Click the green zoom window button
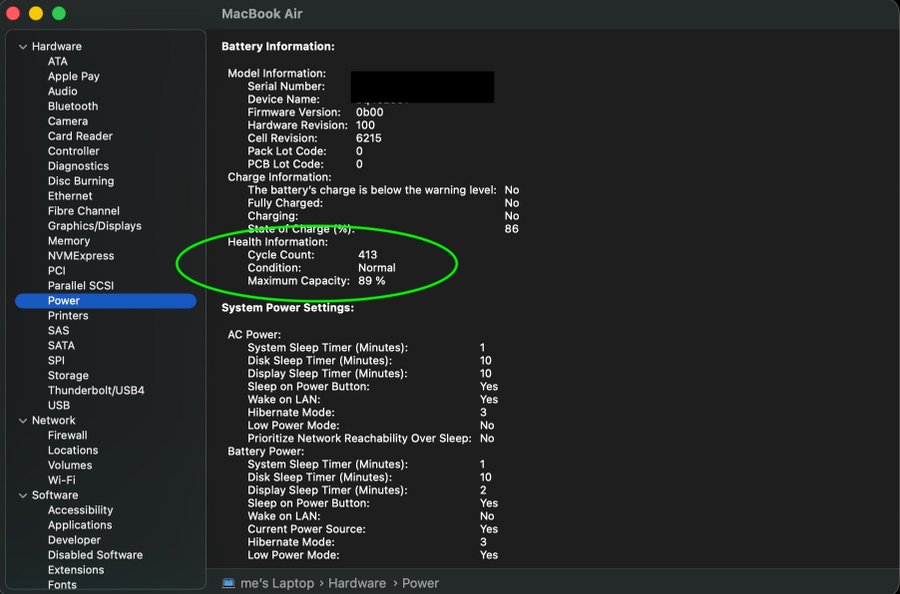 tap(59, 14)
